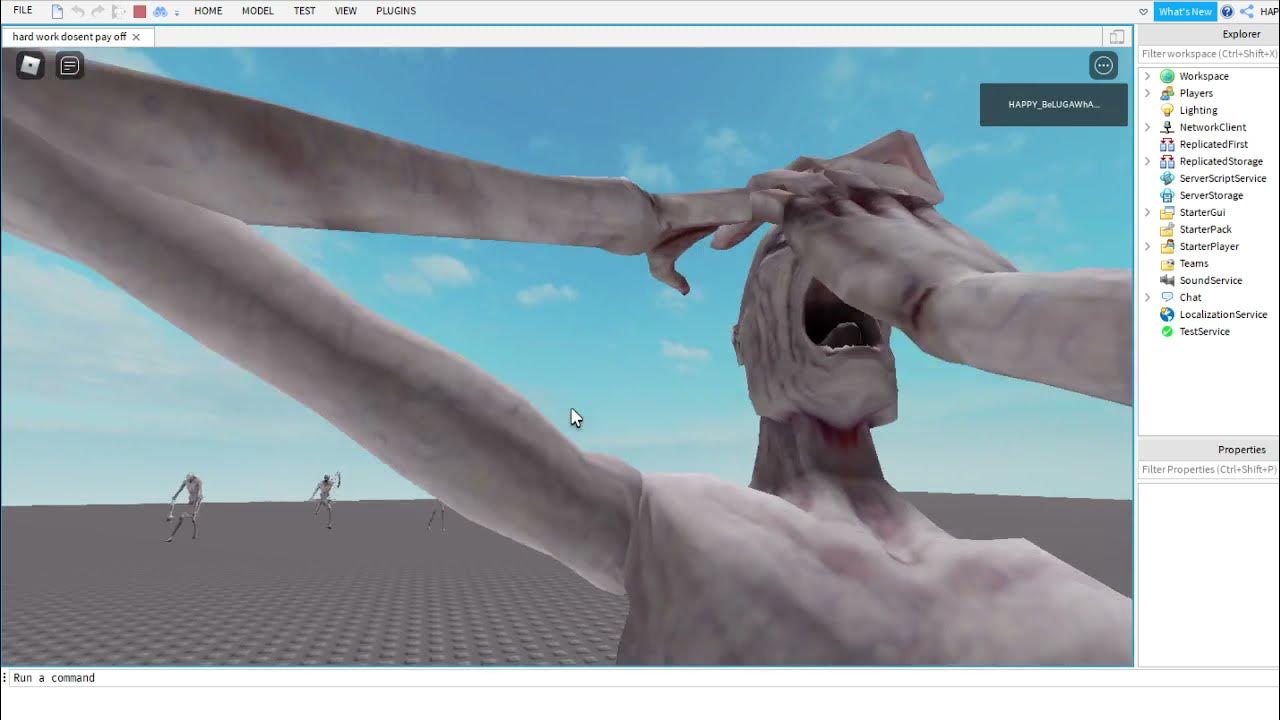
Task: Select the SoundService label in Explorer
Action: 1211,280
